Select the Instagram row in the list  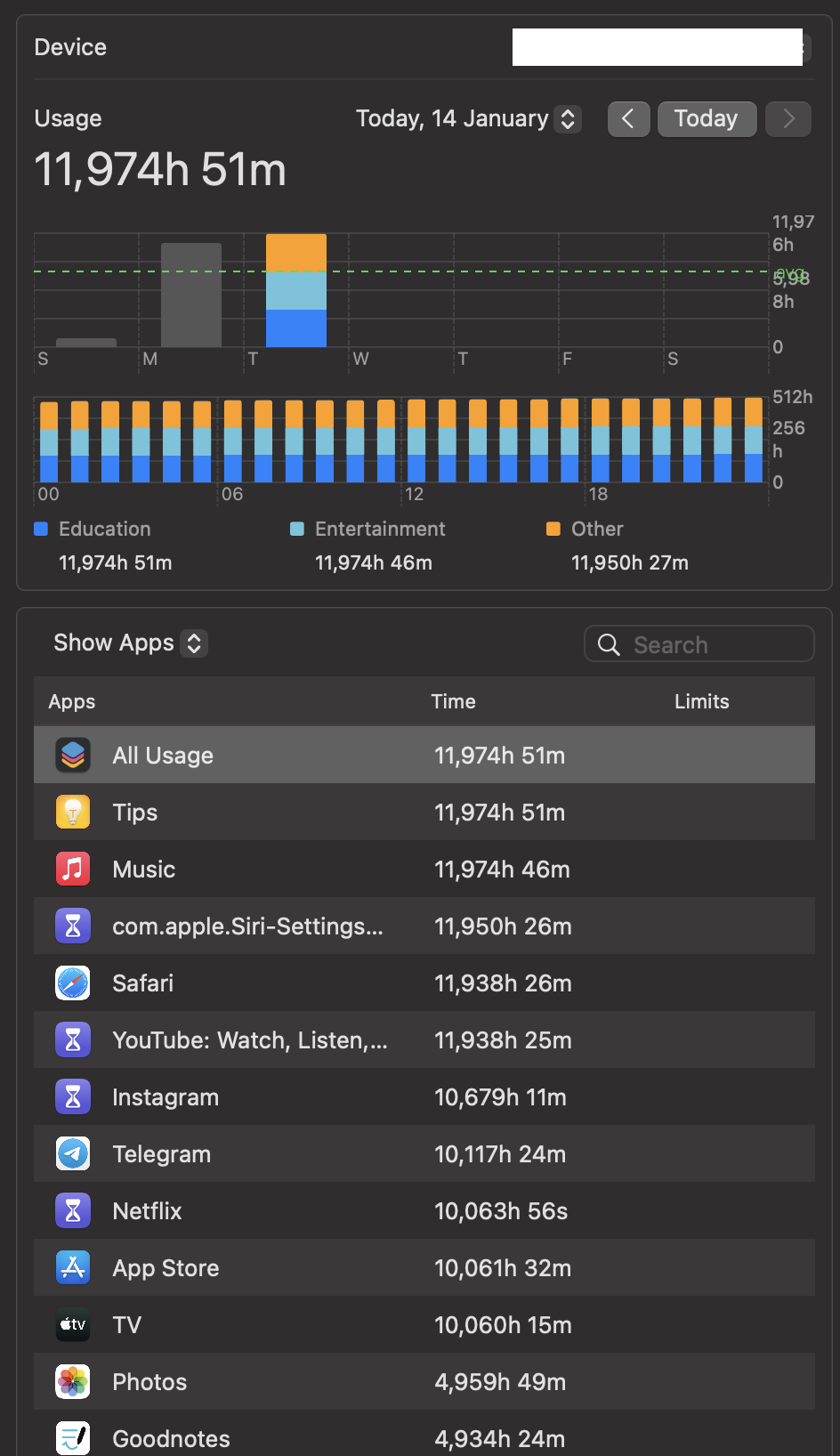point(424,1096)
